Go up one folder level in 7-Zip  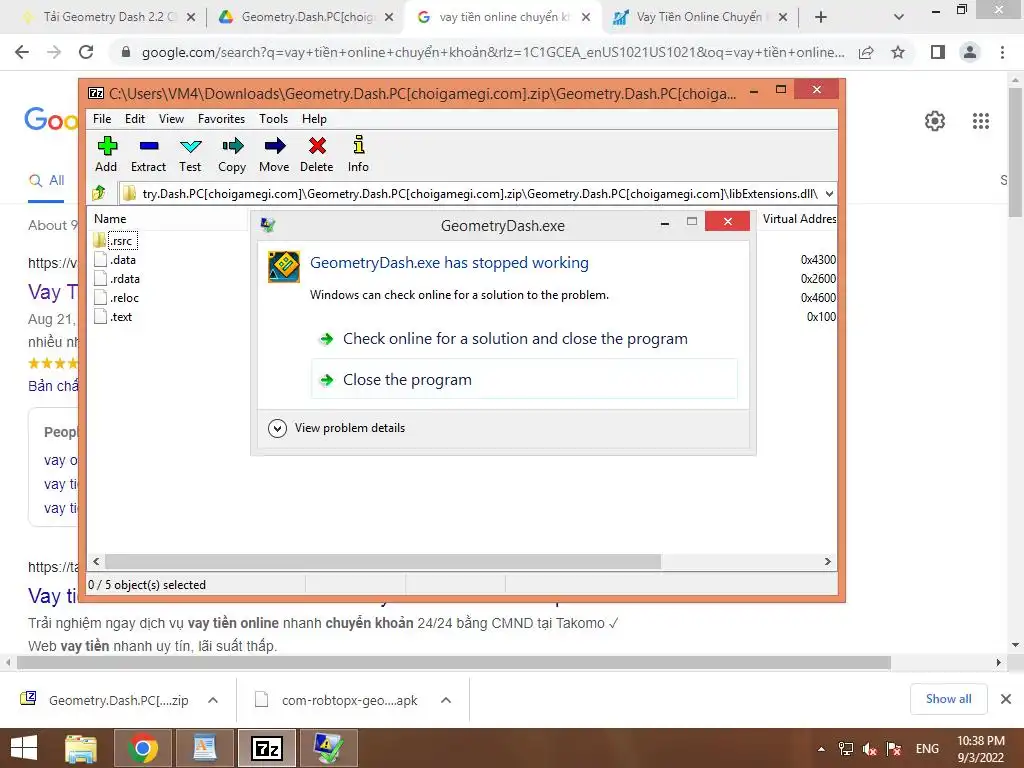(x=99, y=193)
